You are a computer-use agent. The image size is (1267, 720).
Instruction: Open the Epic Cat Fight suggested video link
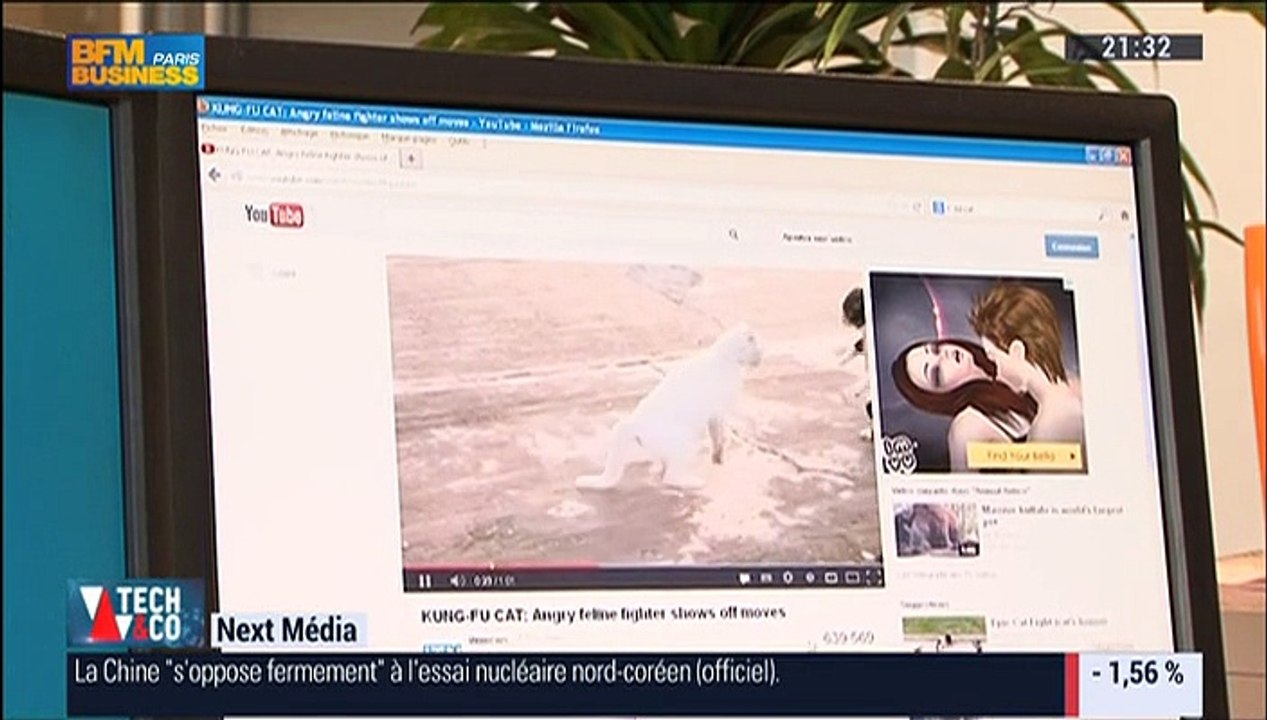tap(1049, 622)
